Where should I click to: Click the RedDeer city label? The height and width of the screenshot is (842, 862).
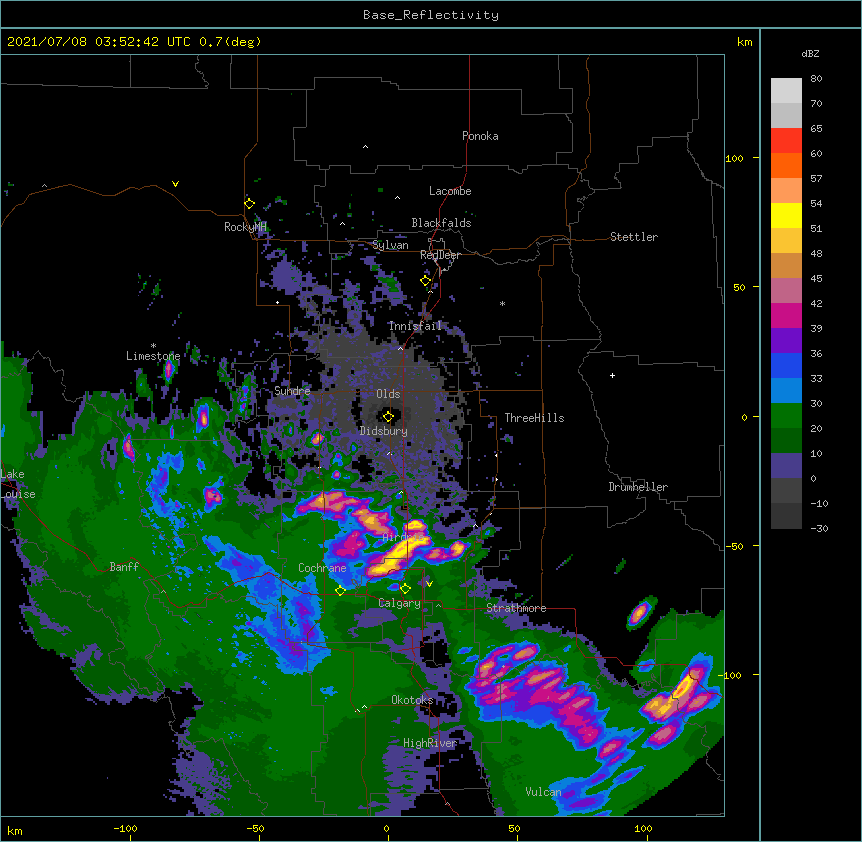coord(440,255)
